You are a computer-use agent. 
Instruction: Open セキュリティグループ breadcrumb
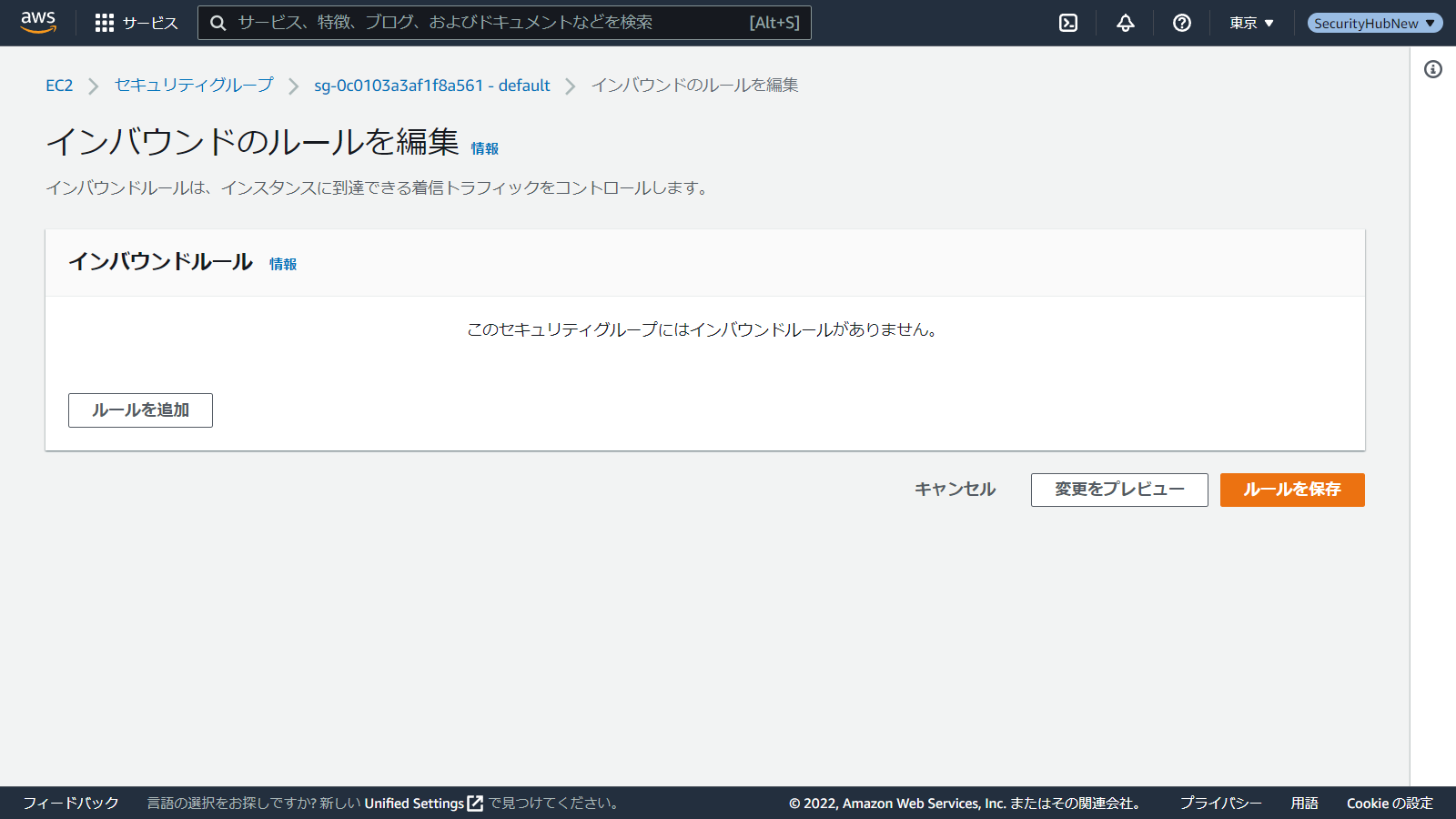(x=193, y=86)
